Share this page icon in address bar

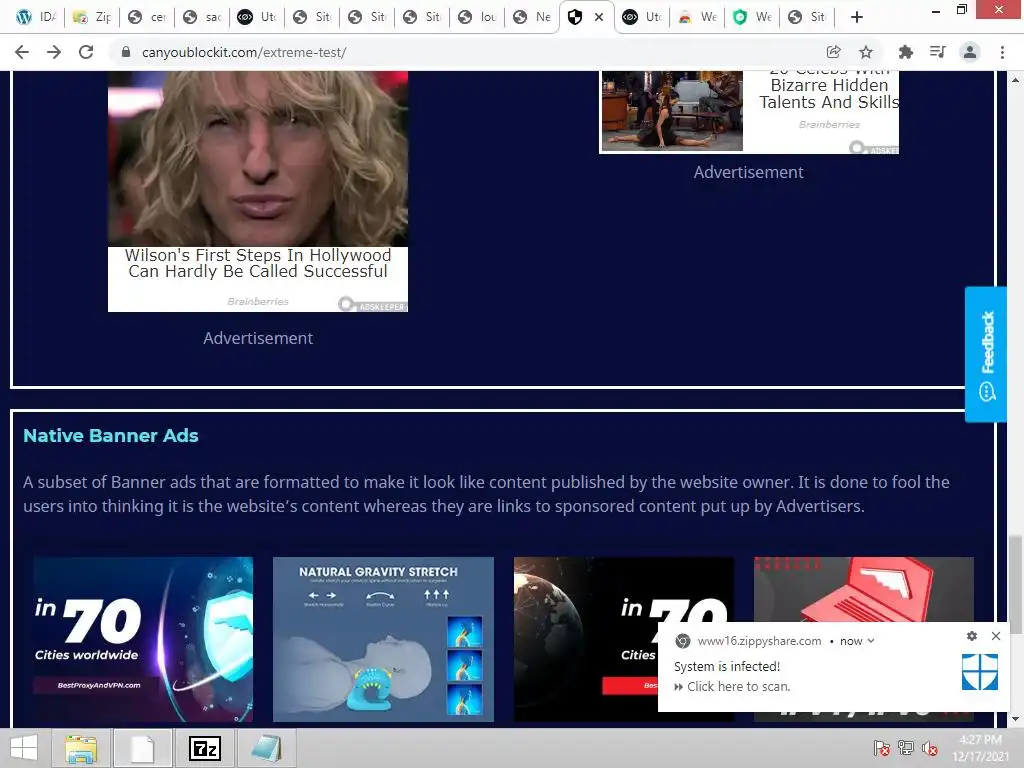click(x=833, y=52)
